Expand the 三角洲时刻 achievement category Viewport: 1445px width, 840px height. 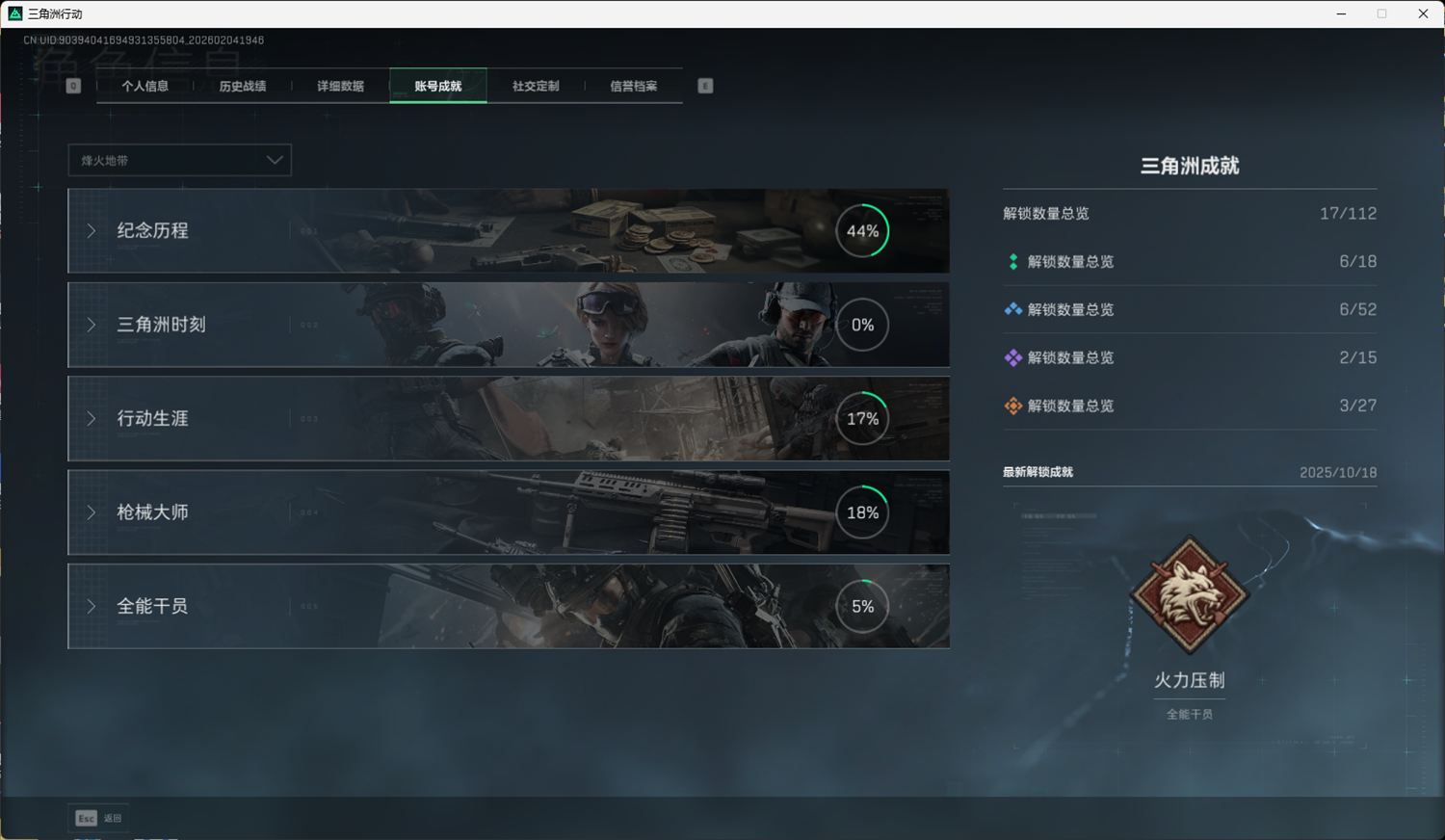[161, 325]
